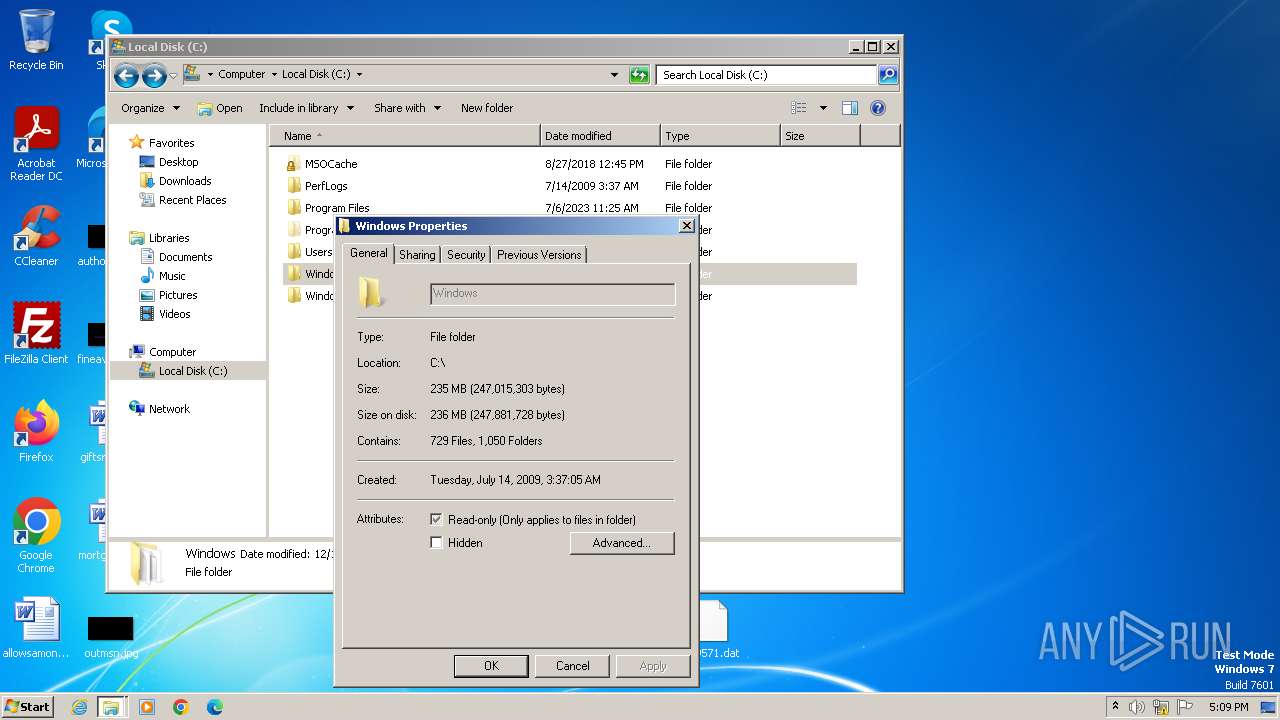Click the Forward arrow in Explorer

154,75
